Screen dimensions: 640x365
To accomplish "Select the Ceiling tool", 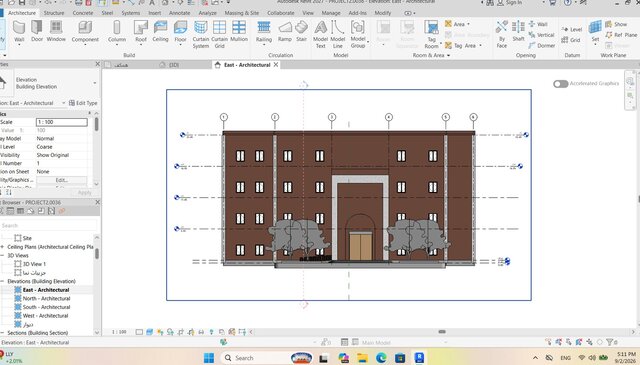I will [x=160, y=31].
